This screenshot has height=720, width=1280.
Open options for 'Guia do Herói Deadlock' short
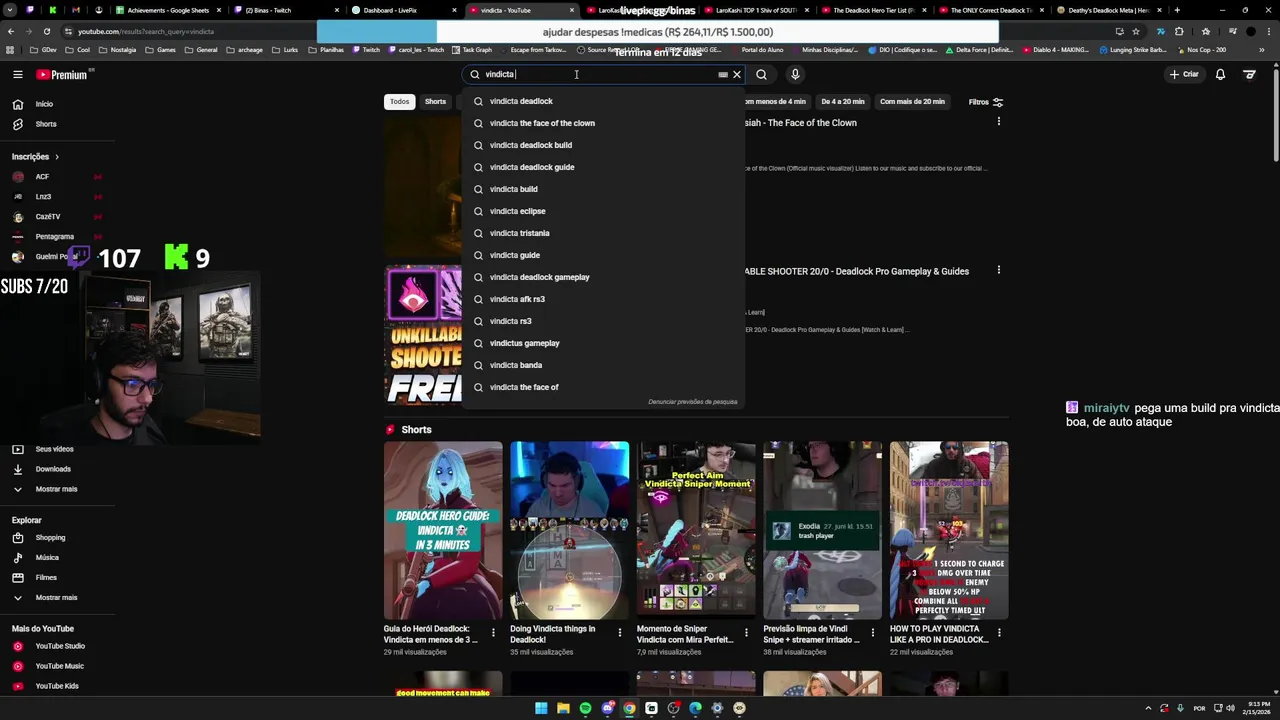click(493, 633)
